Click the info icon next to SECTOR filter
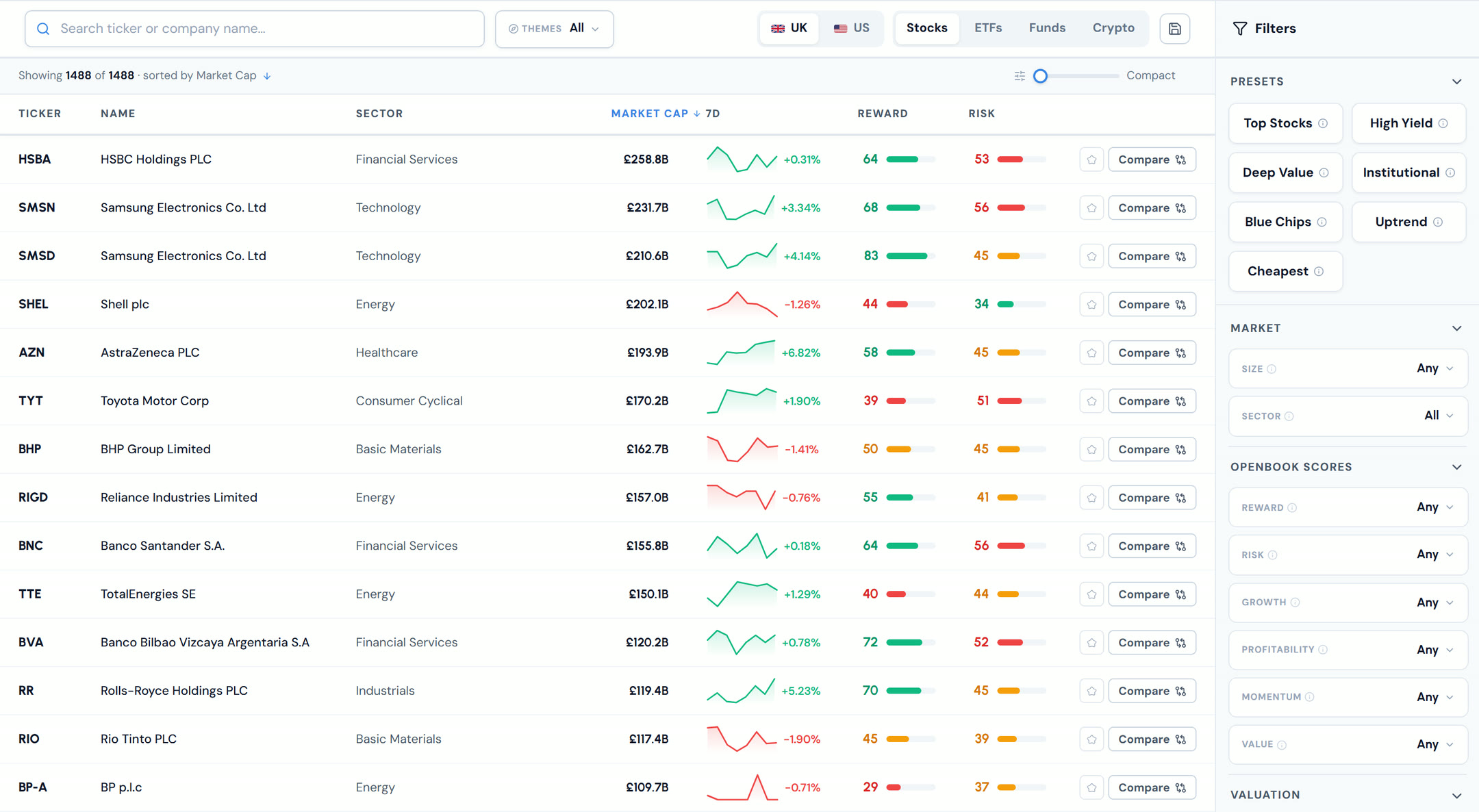The image size is (1479, 812). tap(1289, 416)
